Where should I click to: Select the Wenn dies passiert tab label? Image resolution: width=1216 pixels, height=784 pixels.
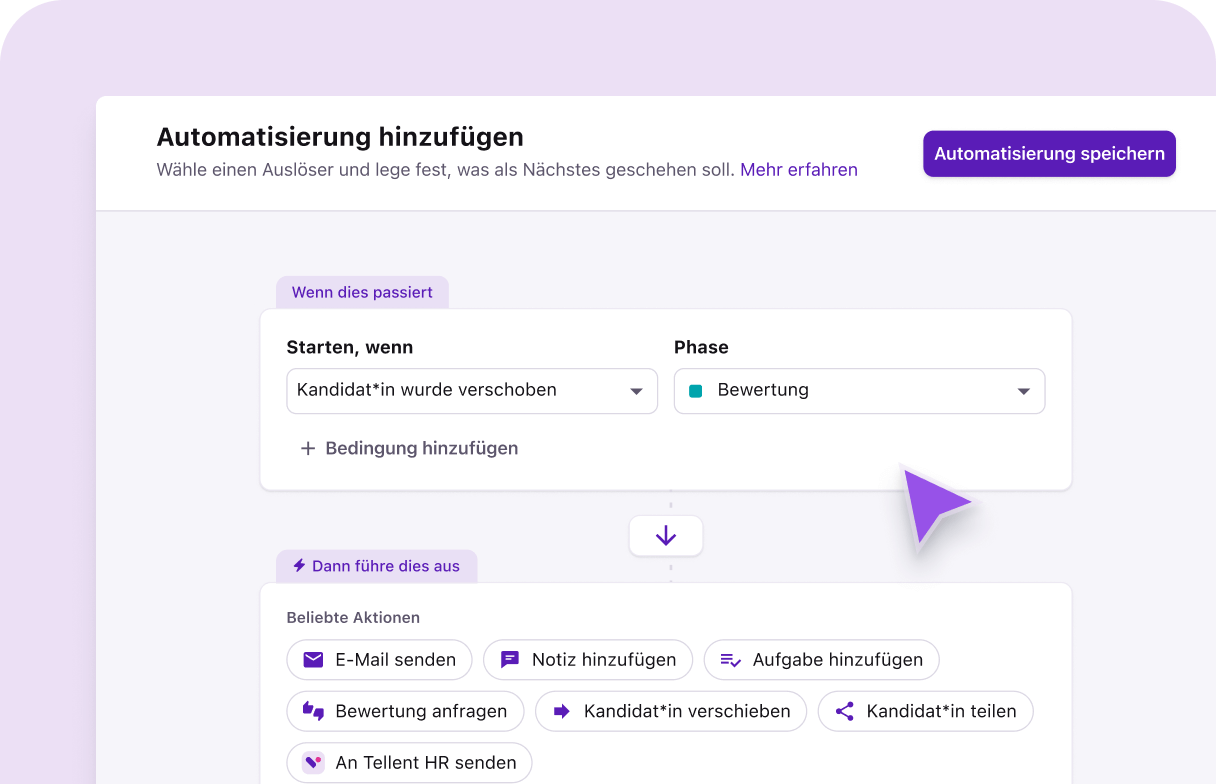pos(362,293)
